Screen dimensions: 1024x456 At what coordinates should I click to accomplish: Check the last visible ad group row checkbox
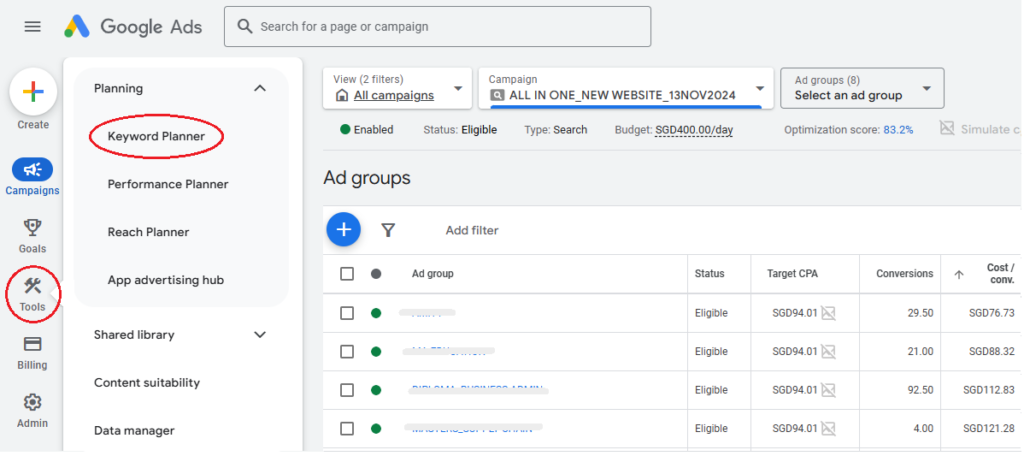[347, 429]
